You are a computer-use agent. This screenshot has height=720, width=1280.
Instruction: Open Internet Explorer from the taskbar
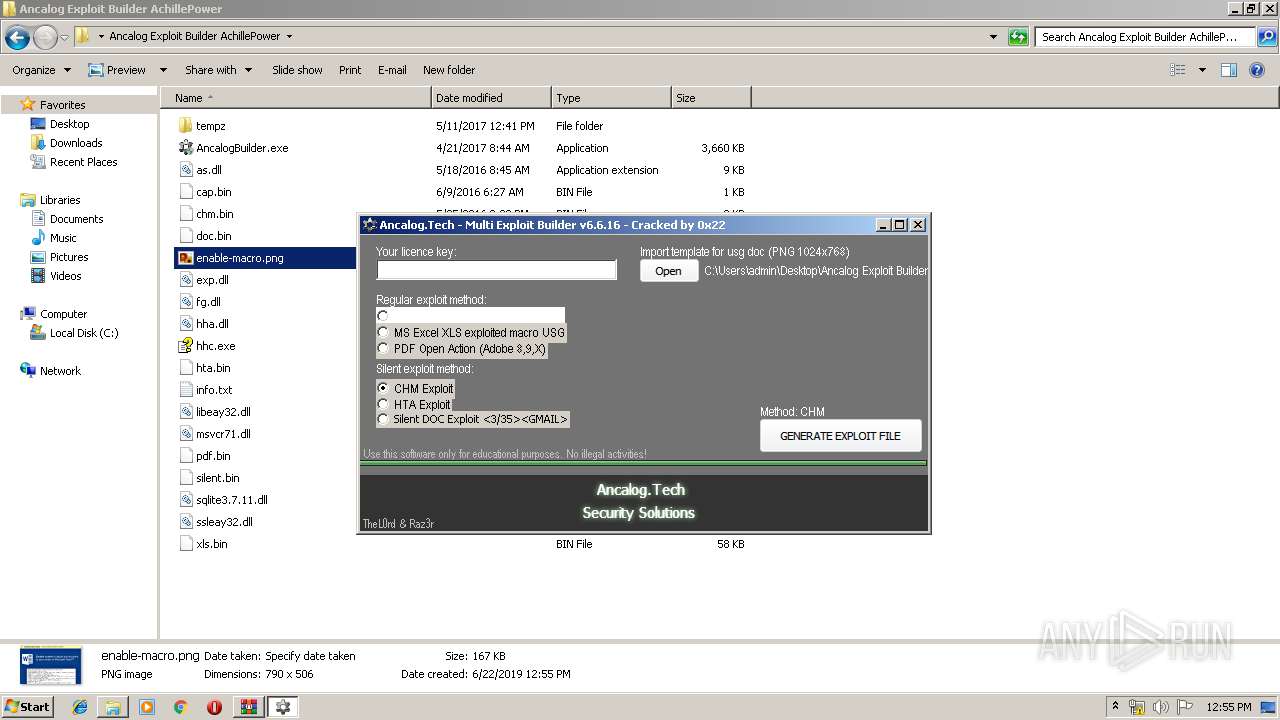[80, 707]
